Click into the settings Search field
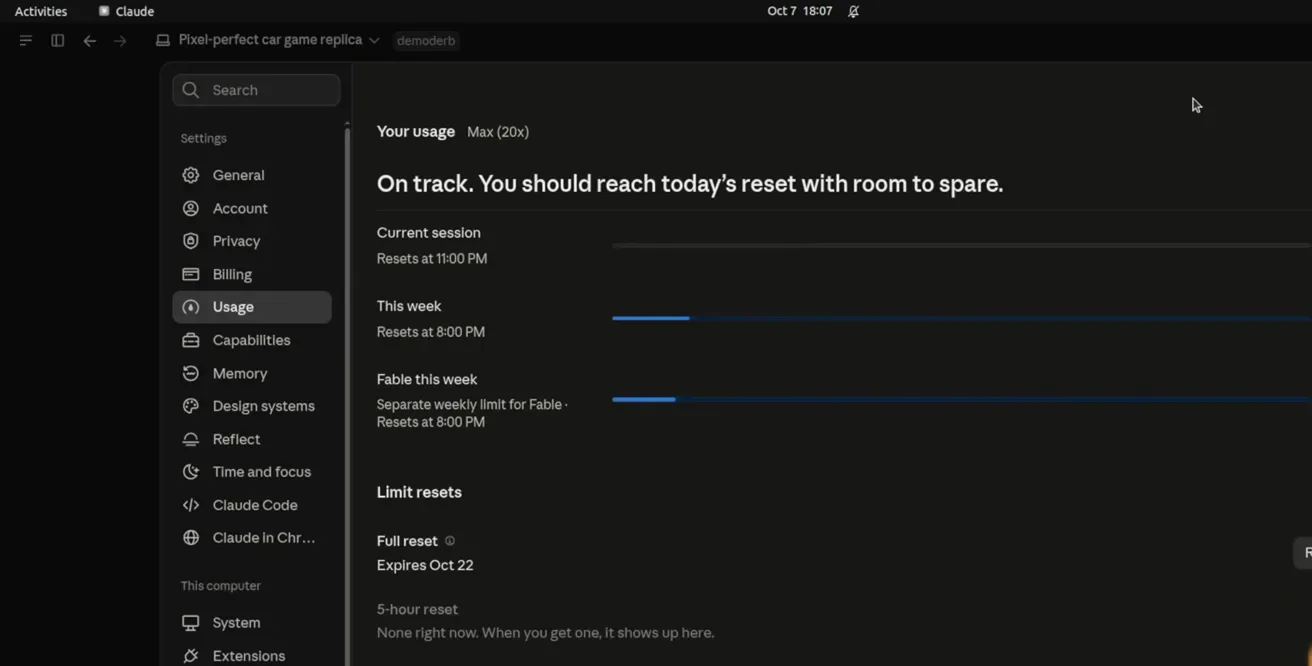1312x666 pixels. tap(256, 90)
